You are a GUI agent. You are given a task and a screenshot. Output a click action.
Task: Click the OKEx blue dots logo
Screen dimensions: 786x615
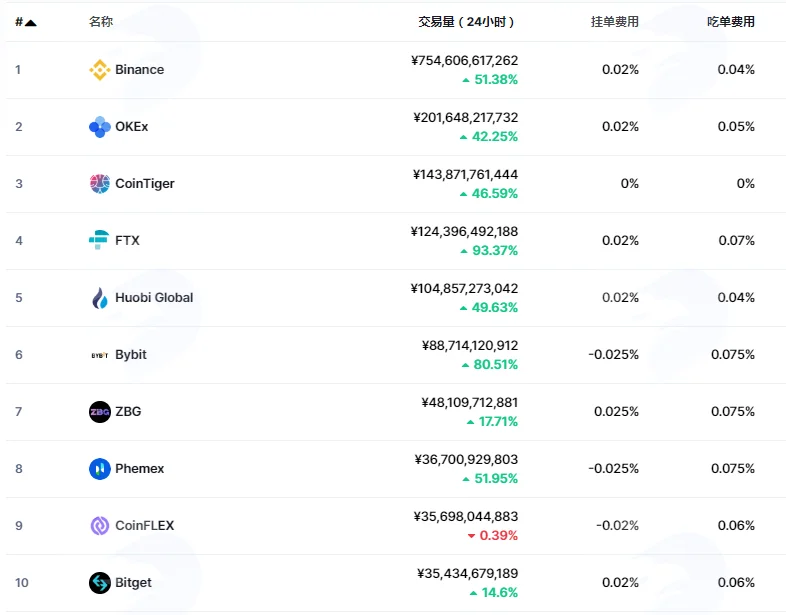click(x=100, y=127)
